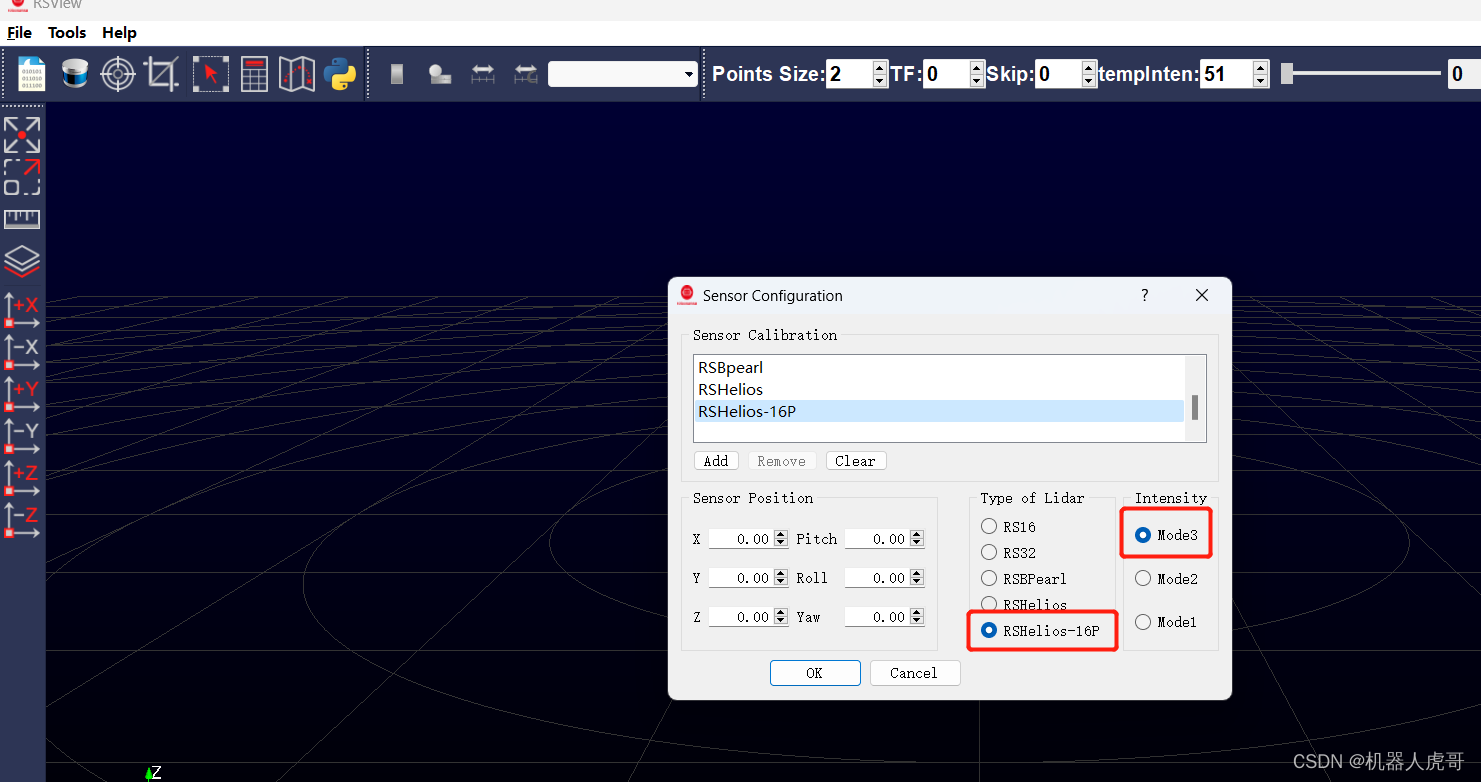Open the Python console icon
Screen dimensions: 1481x782
(x=340, y=74)
